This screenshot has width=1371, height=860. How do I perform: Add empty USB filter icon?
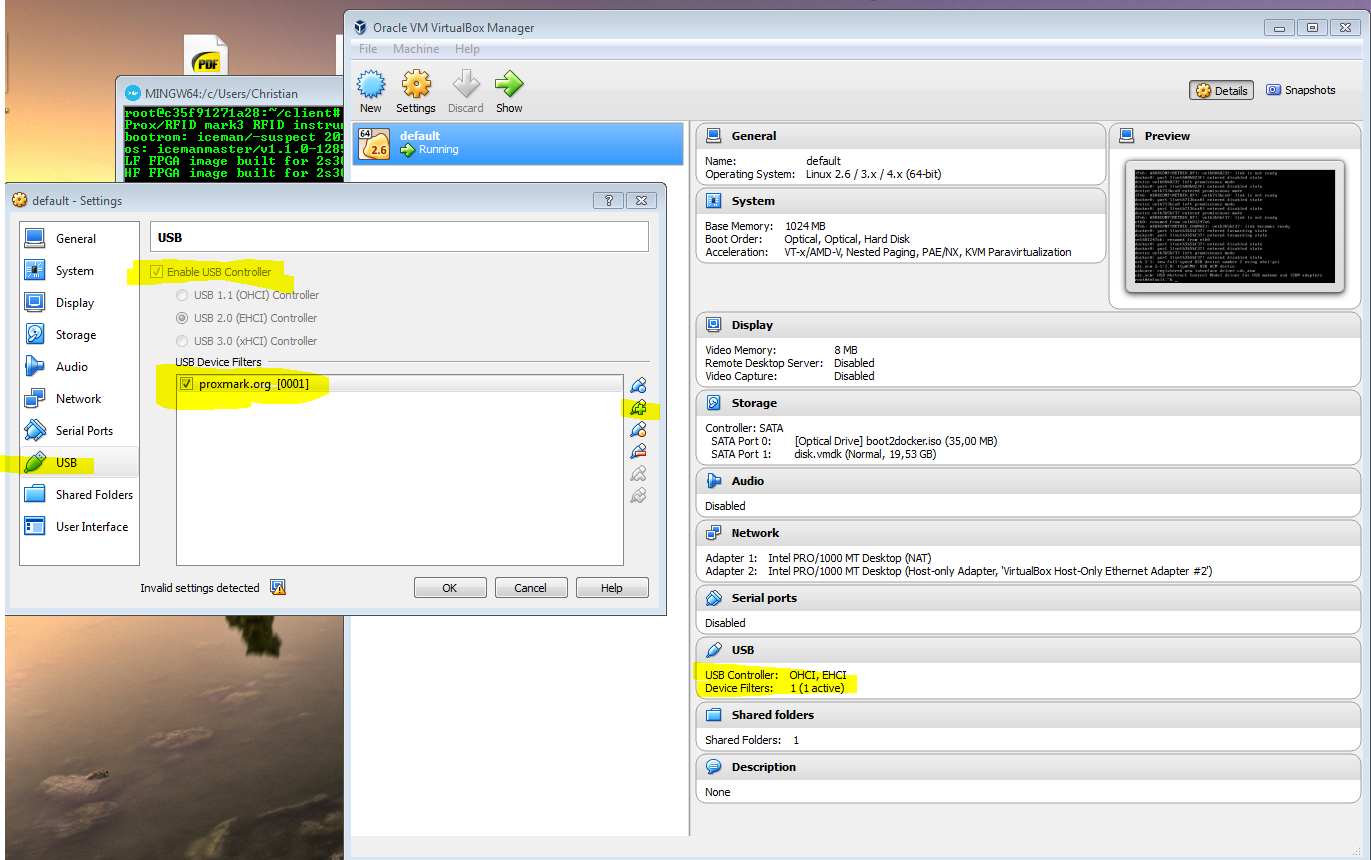(x=638, y=385)
